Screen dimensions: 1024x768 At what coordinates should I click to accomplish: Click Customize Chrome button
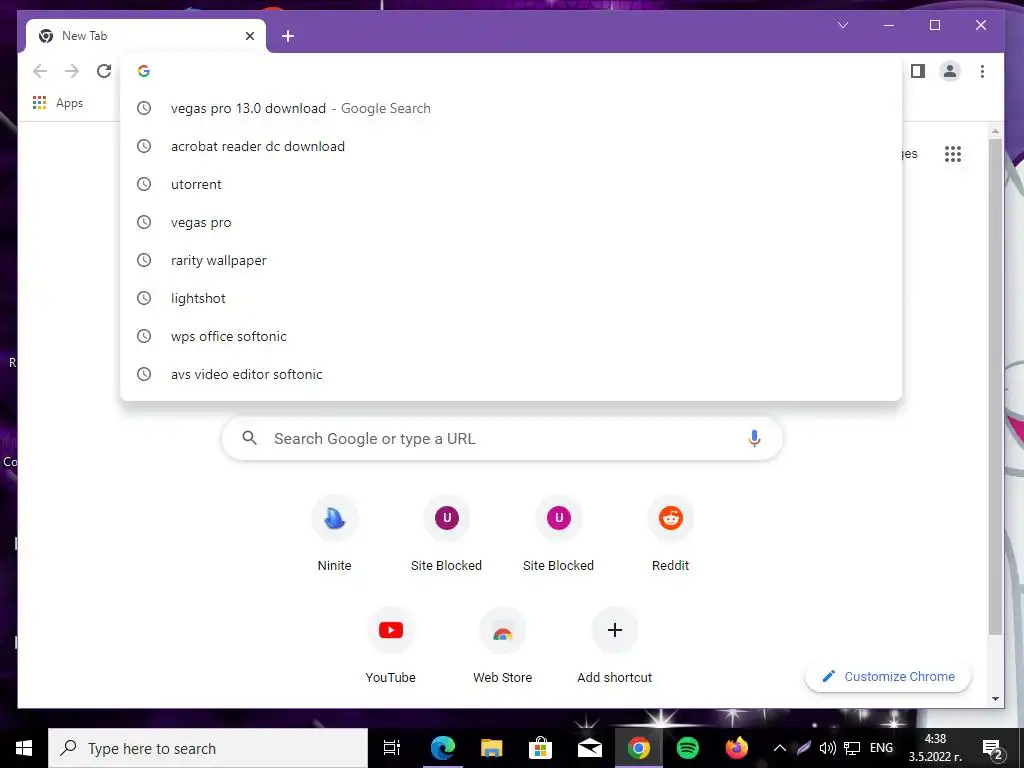coord(888,677)
